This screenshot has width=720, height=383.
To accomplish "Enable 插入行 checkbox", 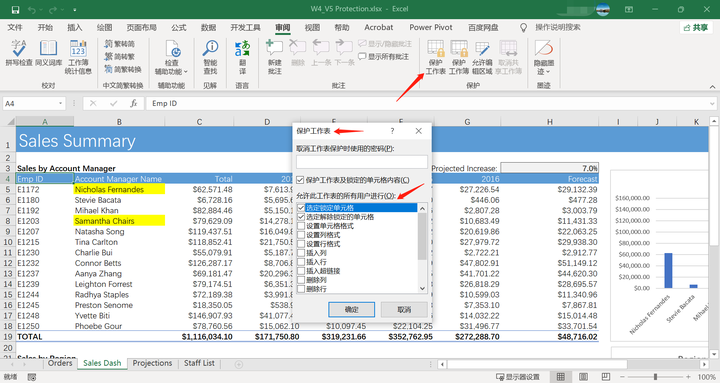I will click(301, 262).
